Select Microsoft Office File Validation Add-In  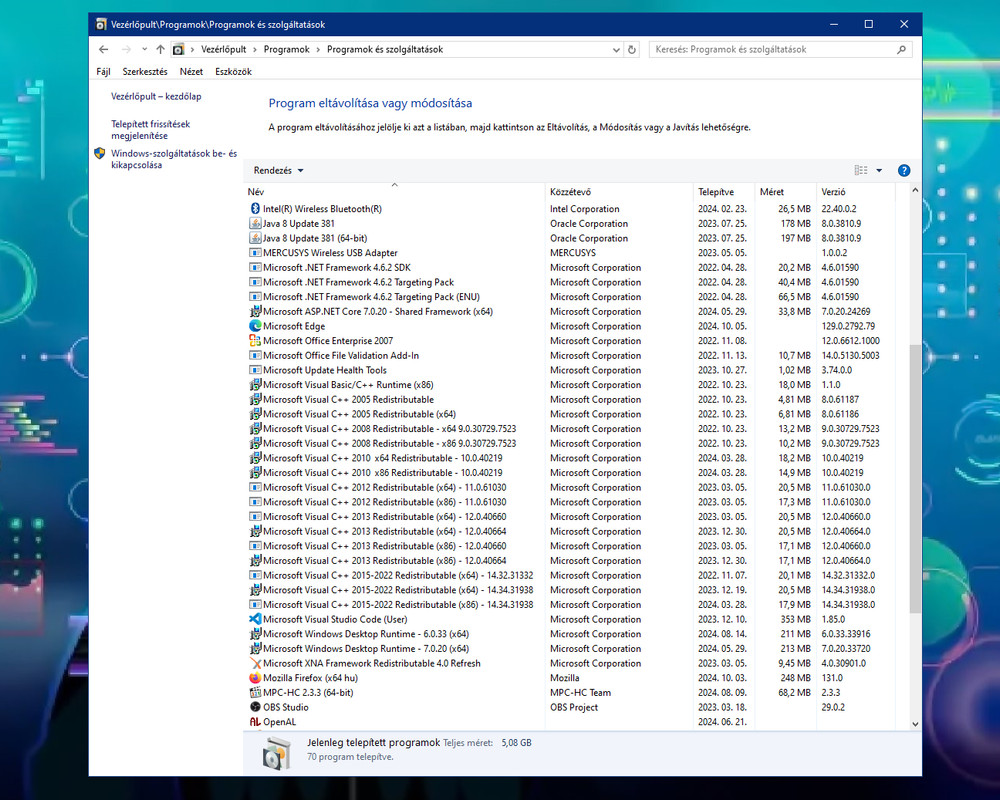[571, 355]
